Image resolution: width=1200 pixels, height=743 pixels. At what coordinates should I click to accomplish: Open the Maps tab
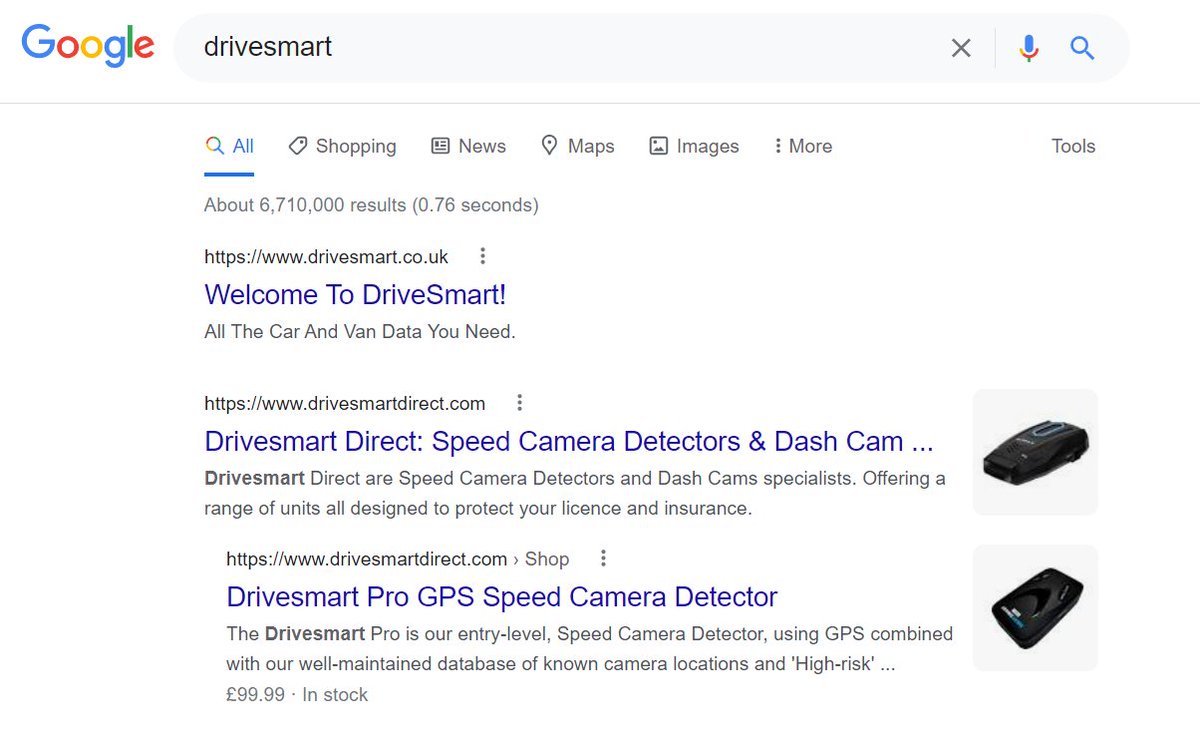(577, 146)
